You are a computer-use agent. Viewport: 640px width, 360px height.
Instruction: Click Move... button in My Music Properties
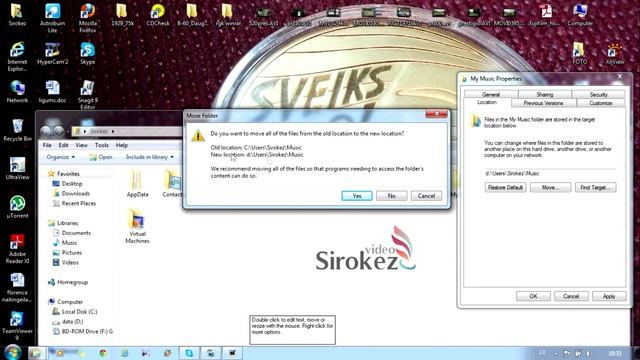pyautogui.click(x=550, y=187)
